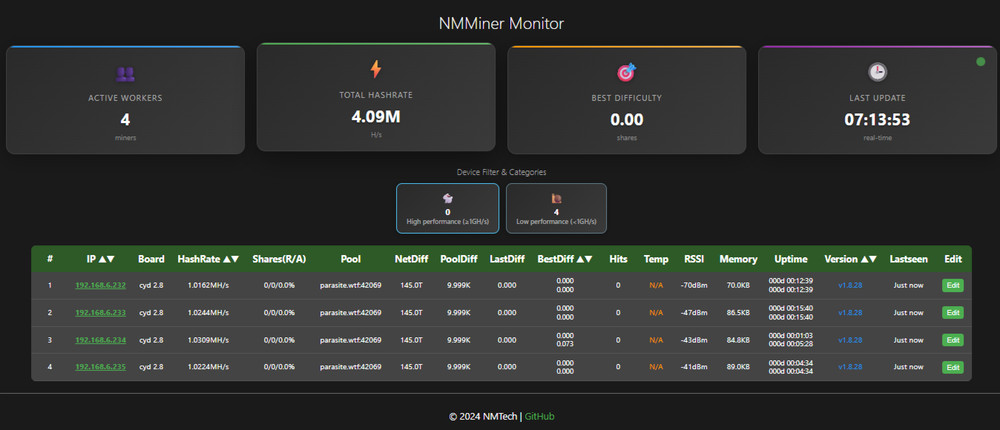Click hashrate value 1.0224MH/s
The width and height of the screenshot is (1000, 430).
pos(208,367)
